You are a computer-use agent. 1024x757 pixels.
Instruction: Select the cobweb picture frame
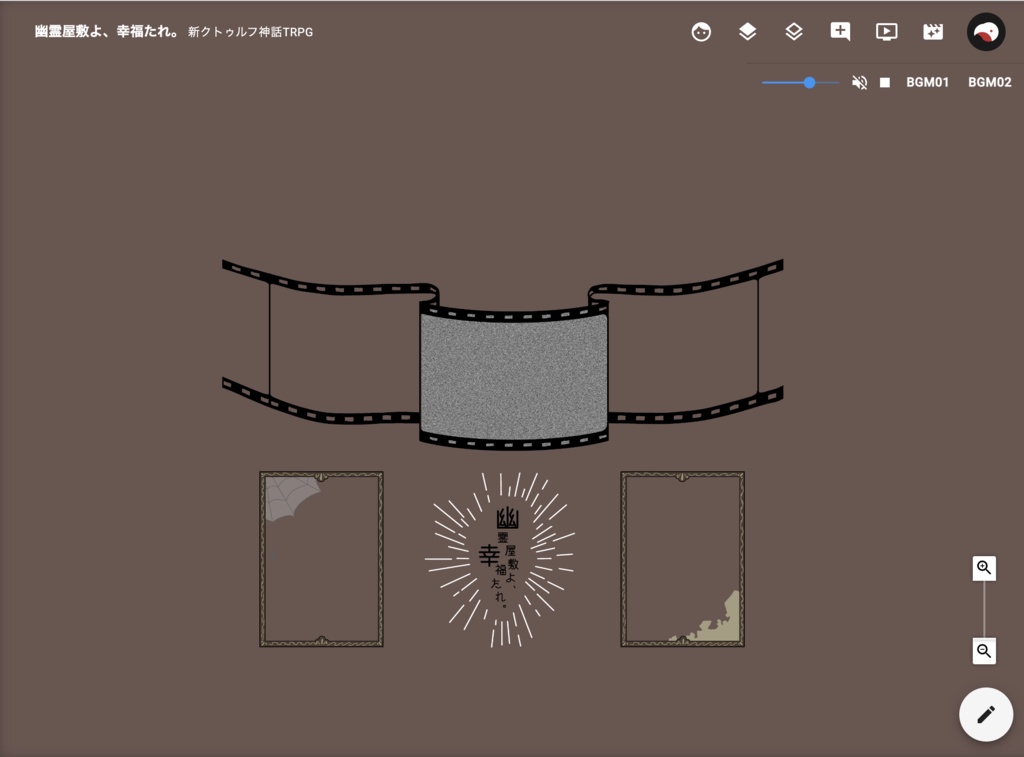[321, 559]
